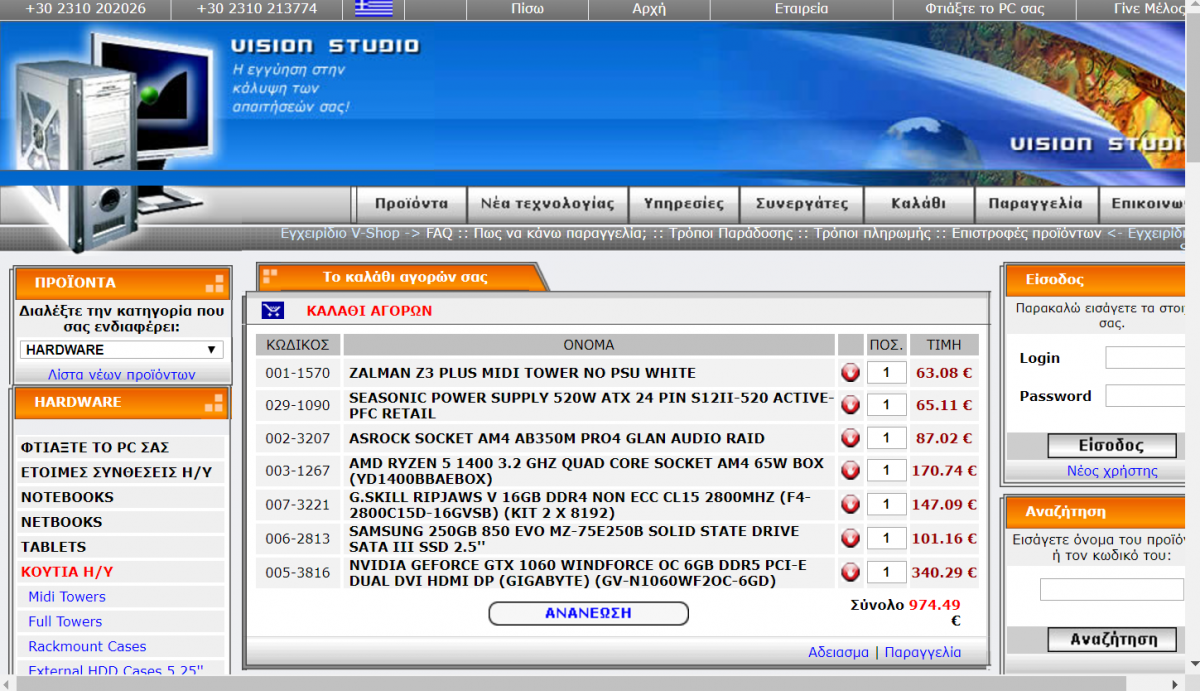Focus the Login input field
This screenshot has width=1200, height=691.
point(1145,358)
